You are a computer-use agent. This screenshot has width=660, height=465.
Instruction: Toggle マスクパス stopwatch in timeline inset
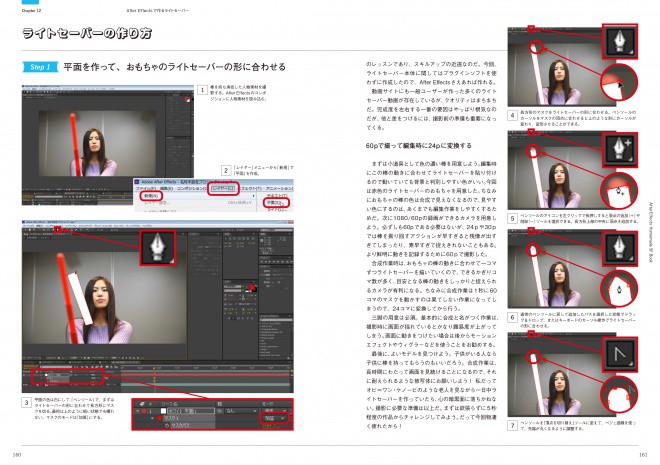pos(167,425)
